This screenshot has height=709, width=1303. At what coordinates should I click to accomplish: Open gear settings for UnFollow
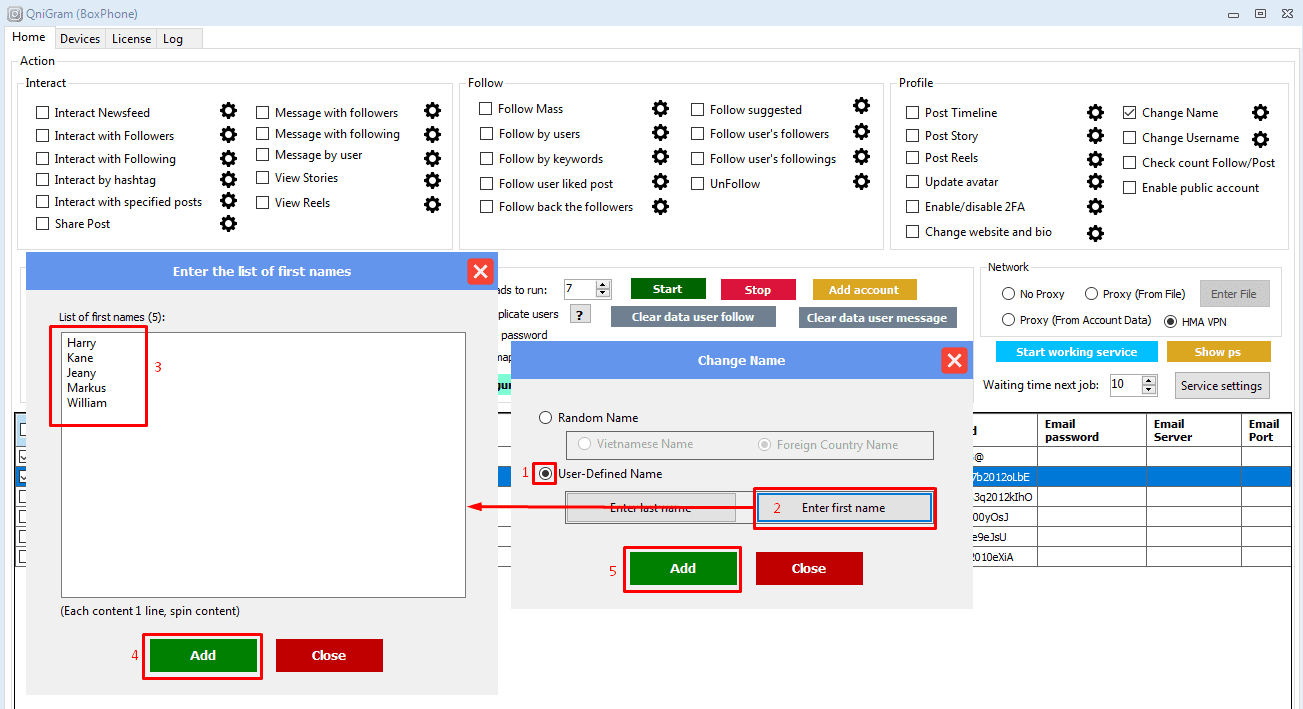861,182
